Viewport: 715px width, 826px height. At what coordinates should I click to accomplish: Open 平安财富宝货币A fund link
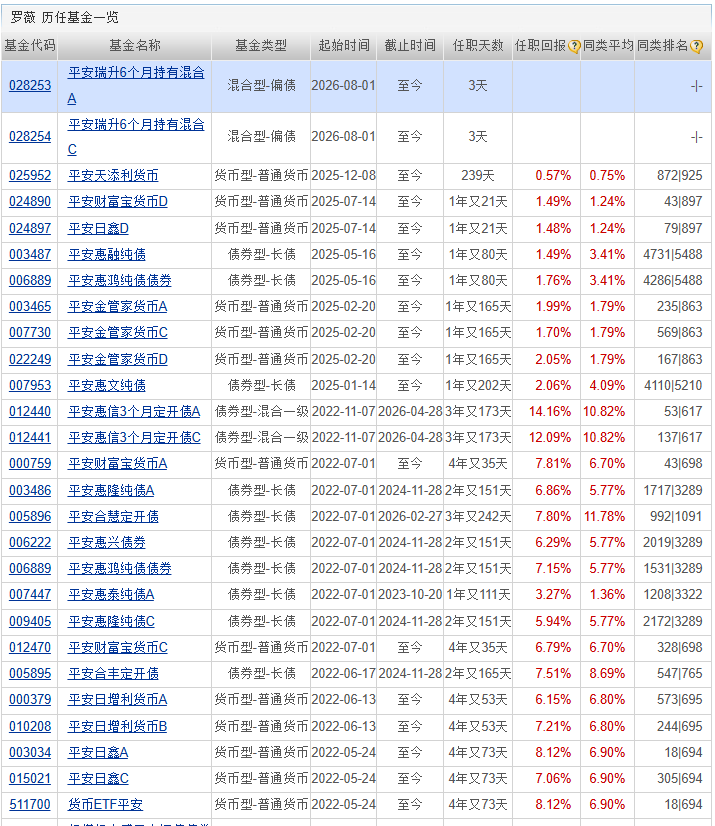tap(117, 464)
